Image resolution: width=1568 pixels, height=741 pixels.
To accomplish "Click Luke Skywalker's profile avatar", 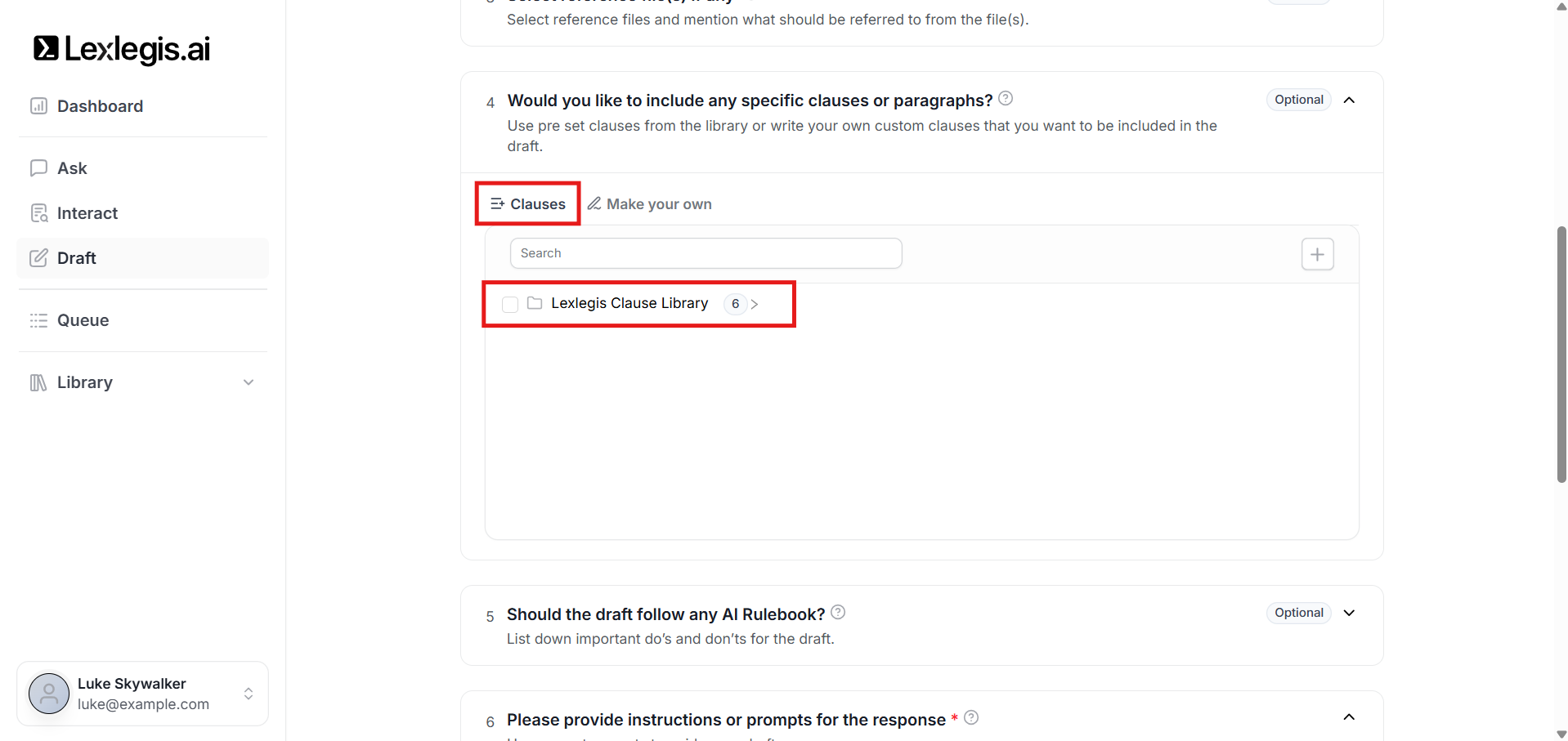I will 49,694.
